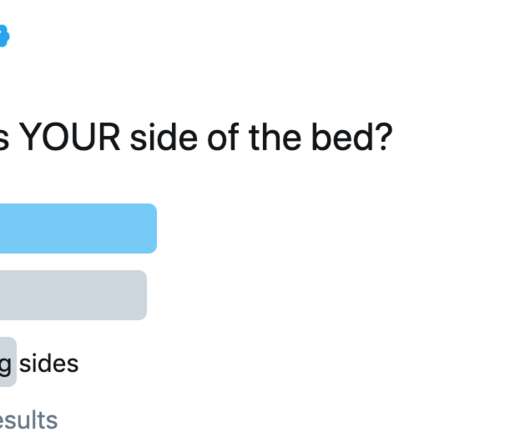
Task: Click the rounded right end of blue bar
Action: [152, 228]
